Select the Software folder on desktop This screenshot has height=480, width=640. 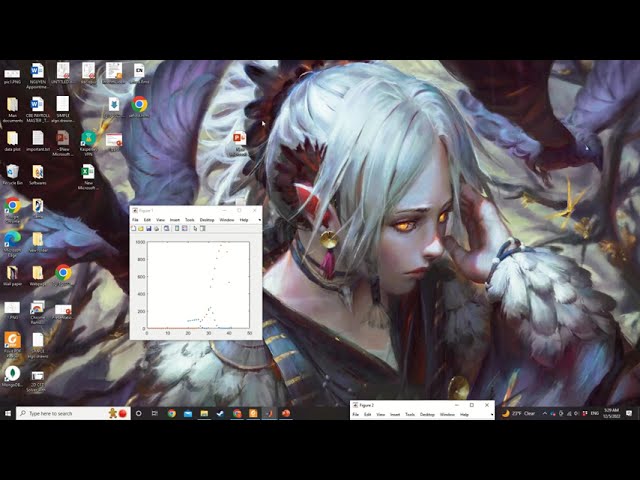38,175
